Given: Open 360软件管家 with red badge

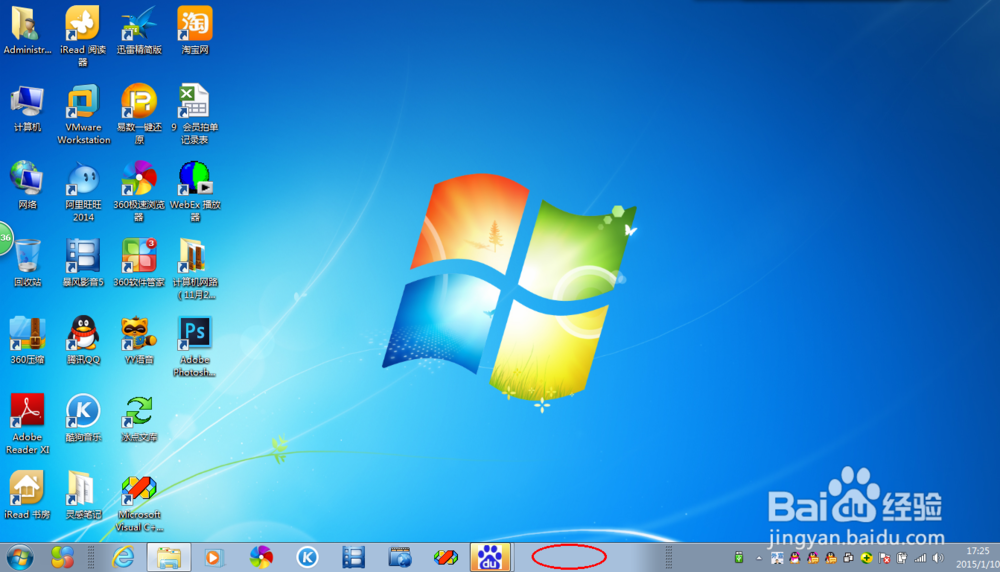Looking at the screenshot, I should point(139,263).
